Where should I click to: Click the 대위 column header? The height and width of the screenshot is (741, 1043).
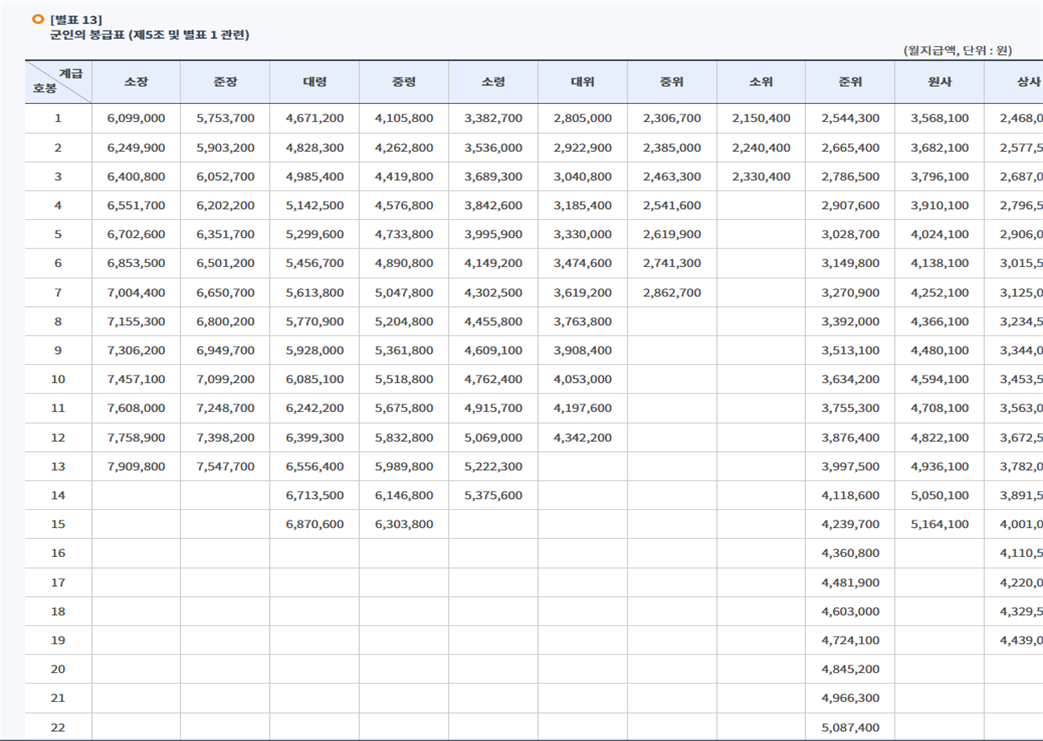click(x=582, y=82)
